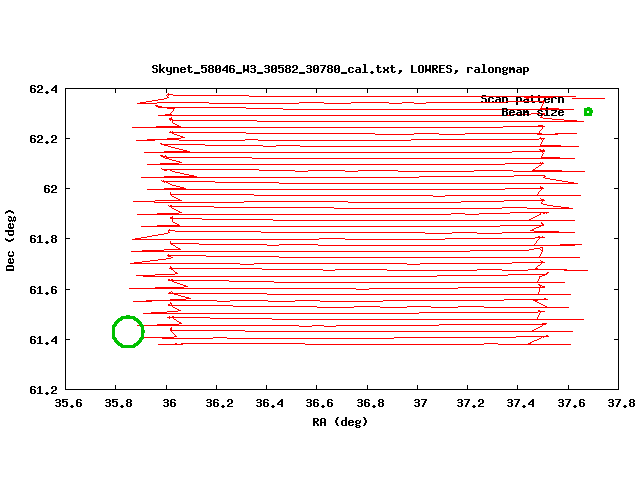Click the 35.6 RA tick label
Image resolution: width=640 pixels, height=480 pixels.
(68, 403)
